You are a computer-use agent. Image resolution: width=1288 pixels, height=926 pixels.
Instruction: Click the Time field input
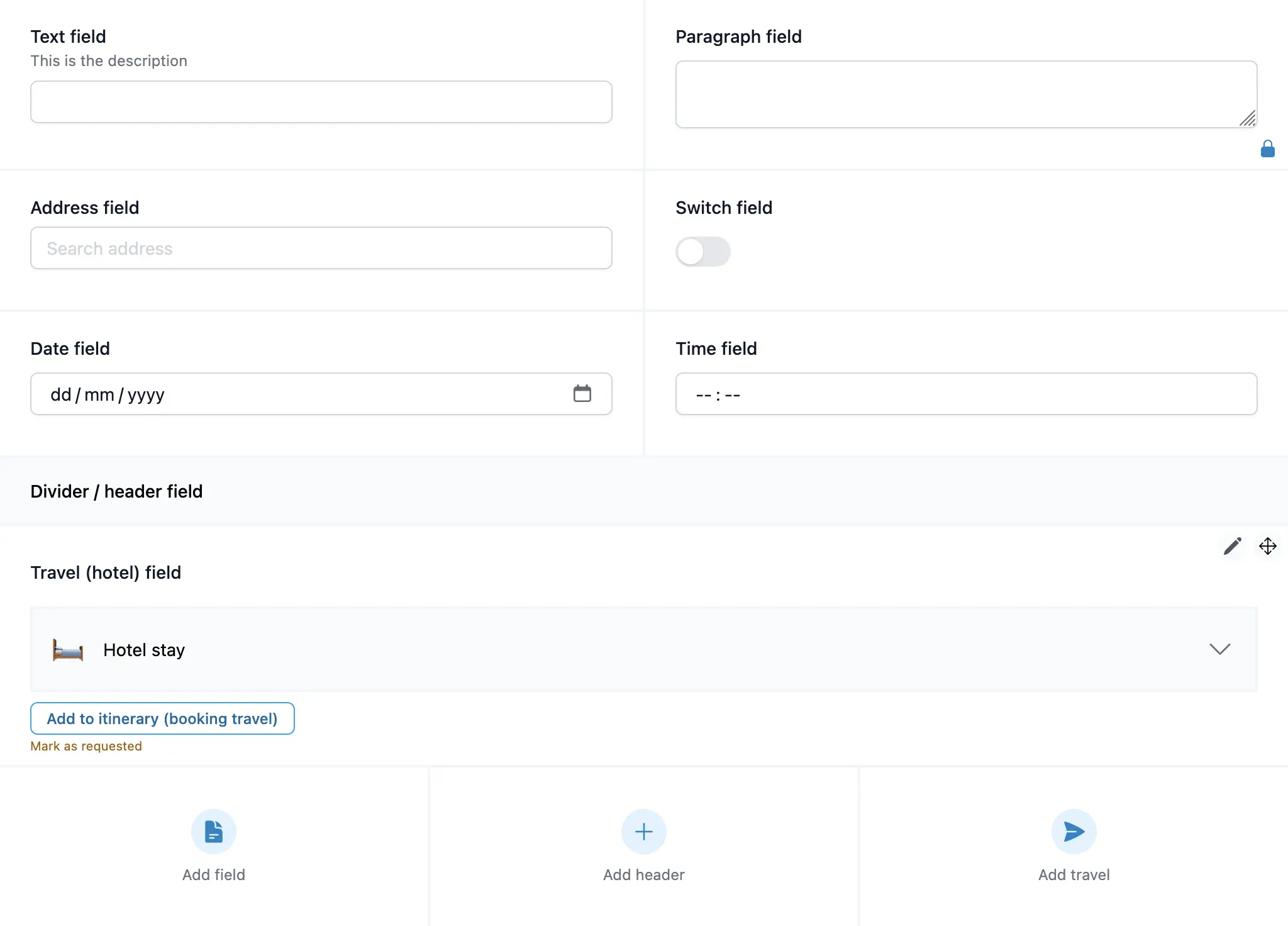966,394
